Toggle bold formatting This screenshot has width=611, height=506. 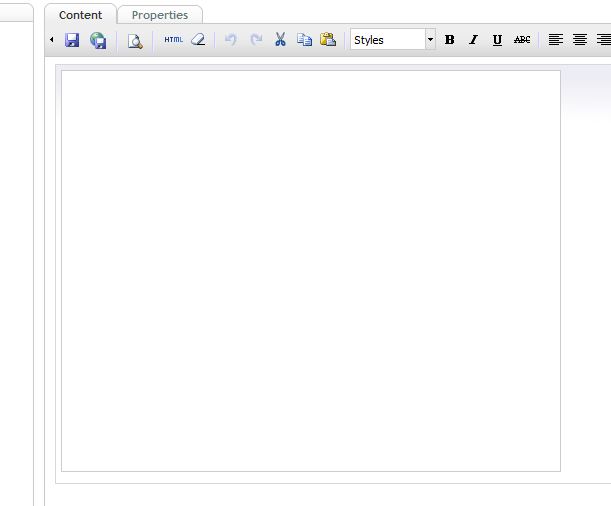tap(449, 40)
